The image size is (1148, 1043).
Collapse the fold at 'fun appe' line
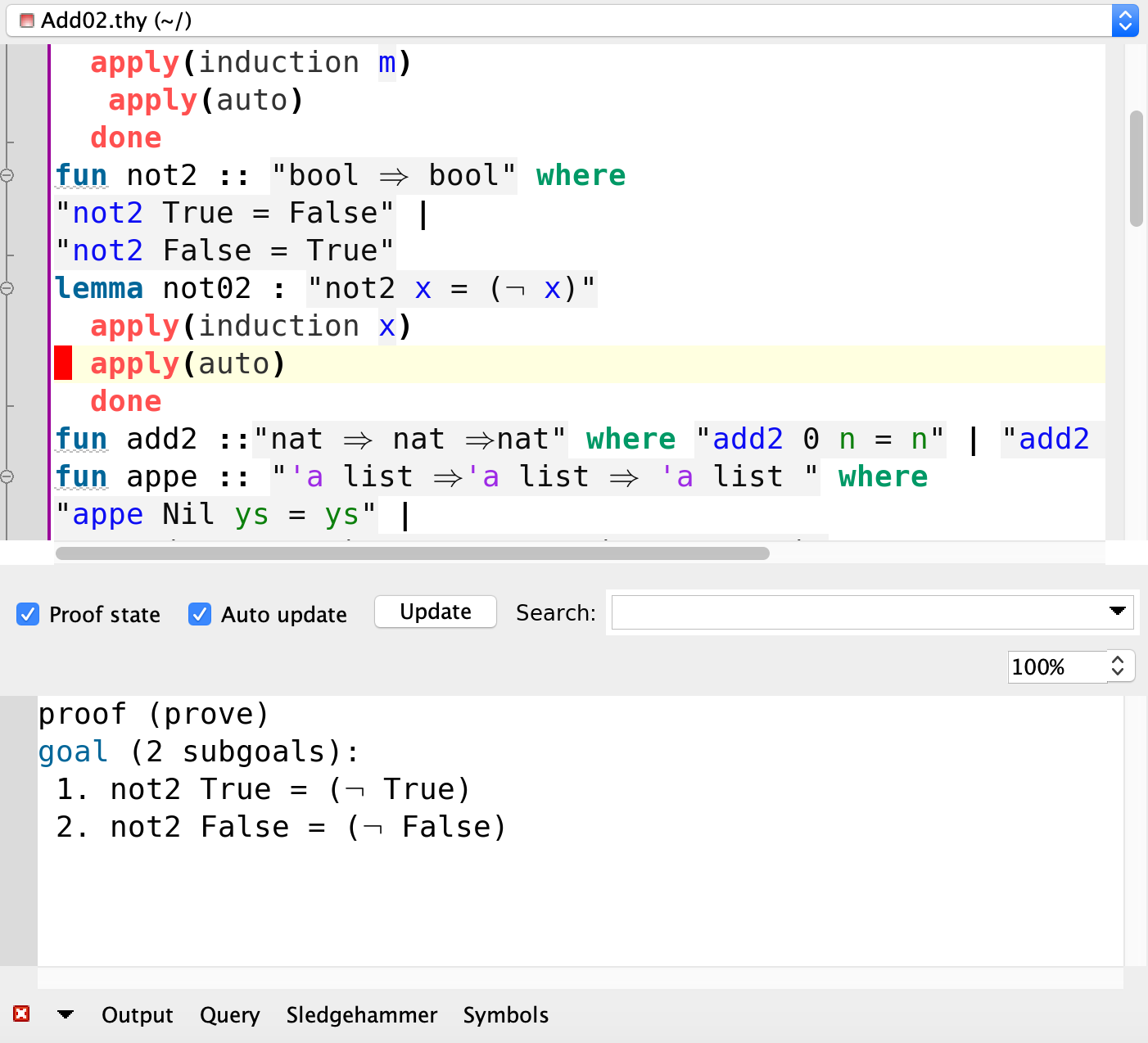(x=7, y=476)
